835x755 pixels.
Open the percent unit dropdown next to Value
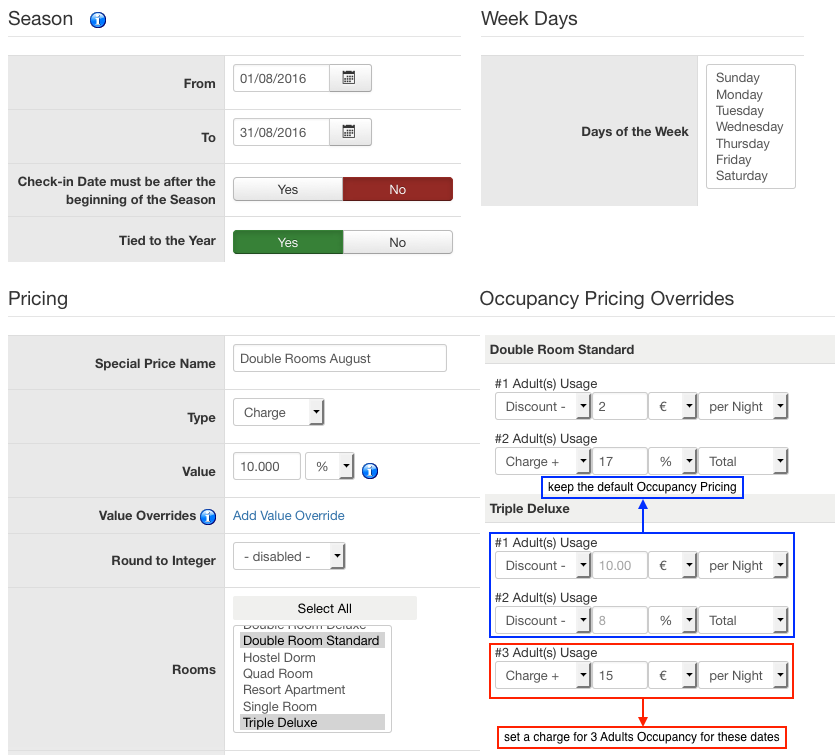click(x=329, y=466)
